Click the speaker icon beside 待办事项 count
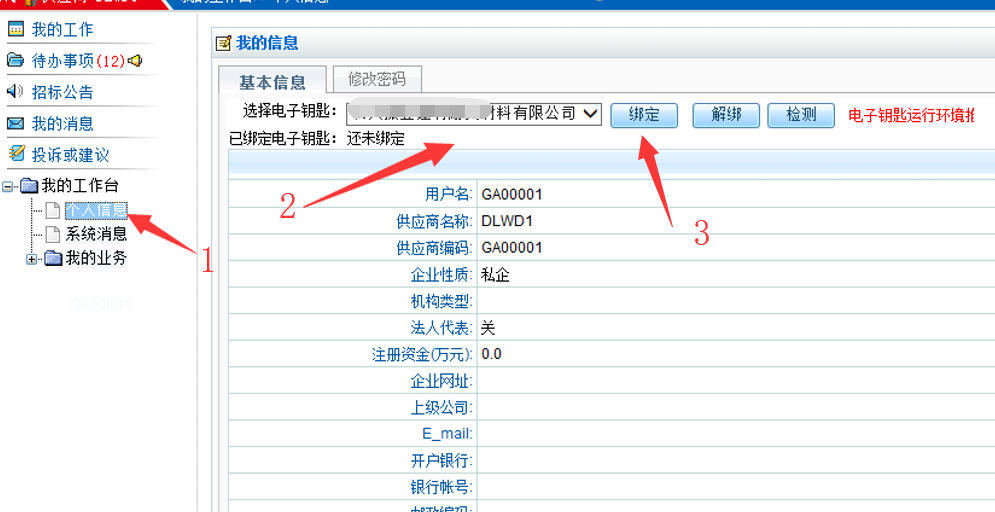 tap(135, 61)
